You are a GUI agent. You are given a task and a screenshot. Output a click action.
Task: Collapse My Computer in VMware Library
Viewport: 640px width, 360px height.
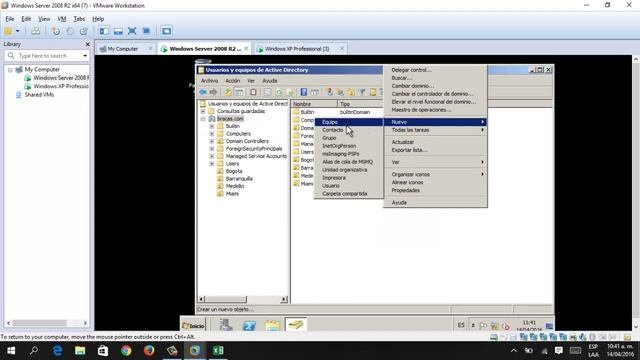(x=10, y=70)
